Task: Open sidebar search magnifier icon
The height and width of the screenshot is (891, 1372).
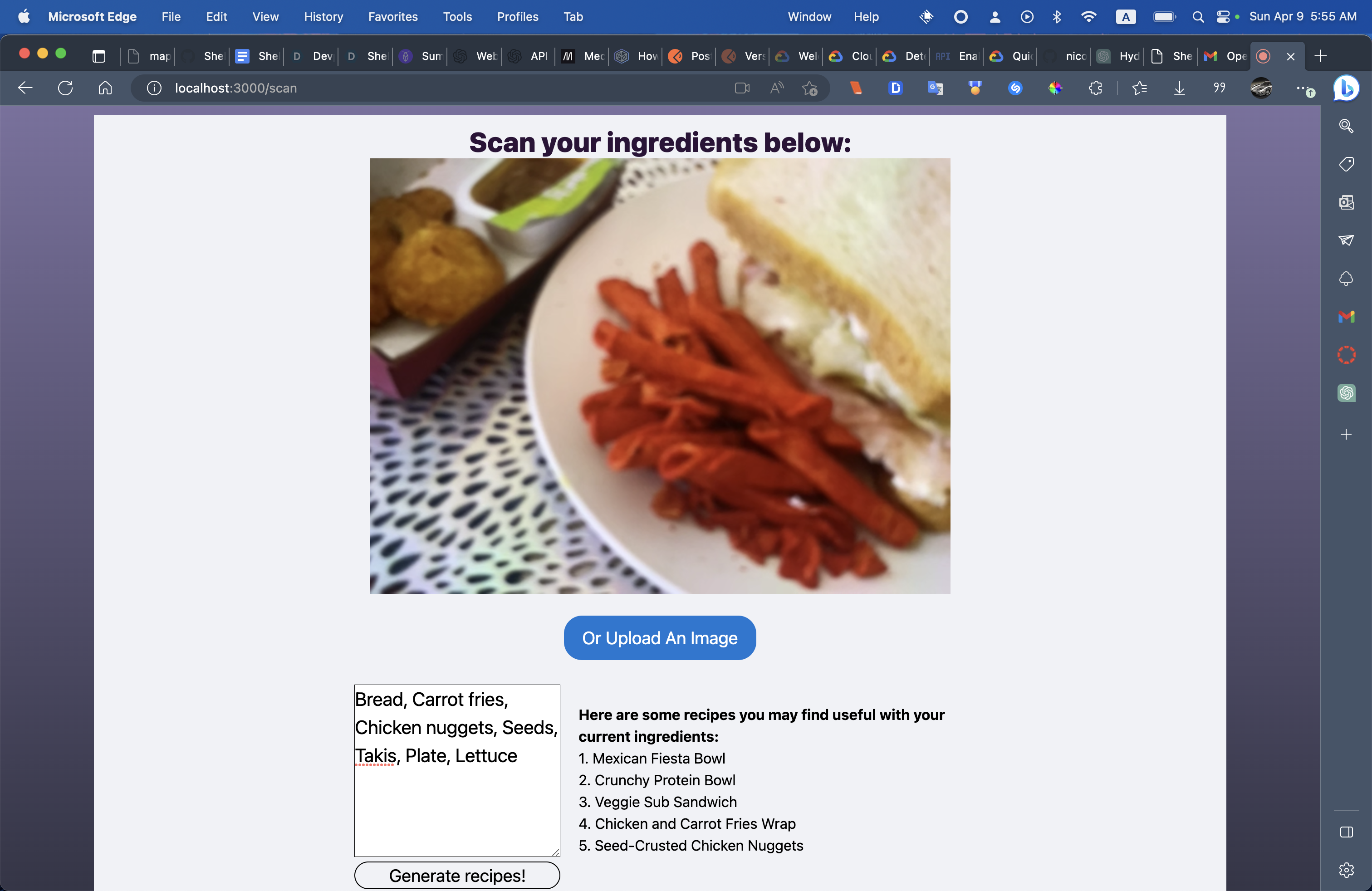Action: pos(1346,126)
